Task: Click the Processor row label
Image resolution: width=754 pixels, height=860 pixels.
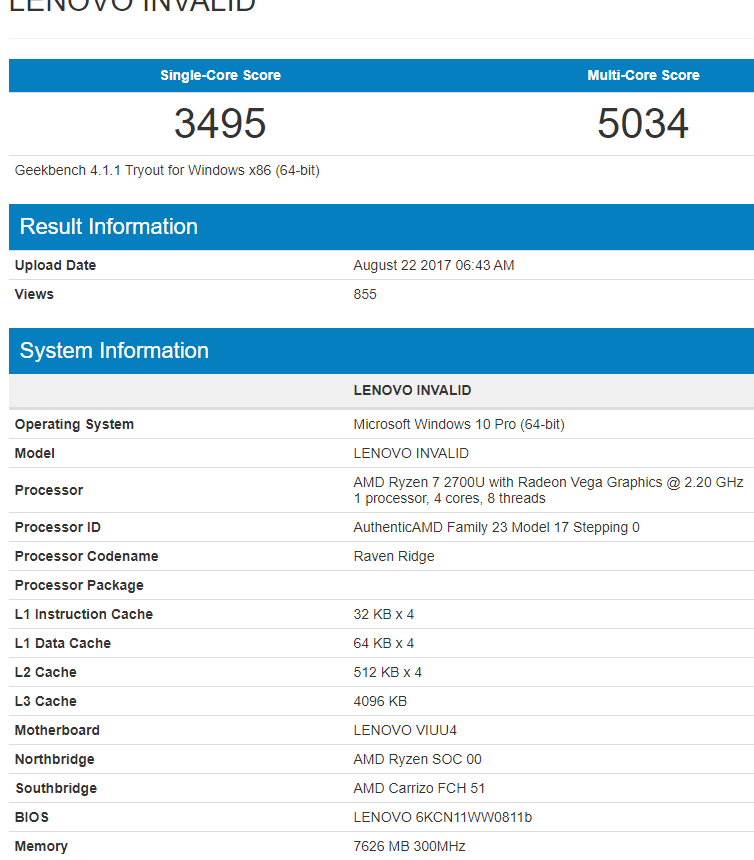Action: point(49,490)
